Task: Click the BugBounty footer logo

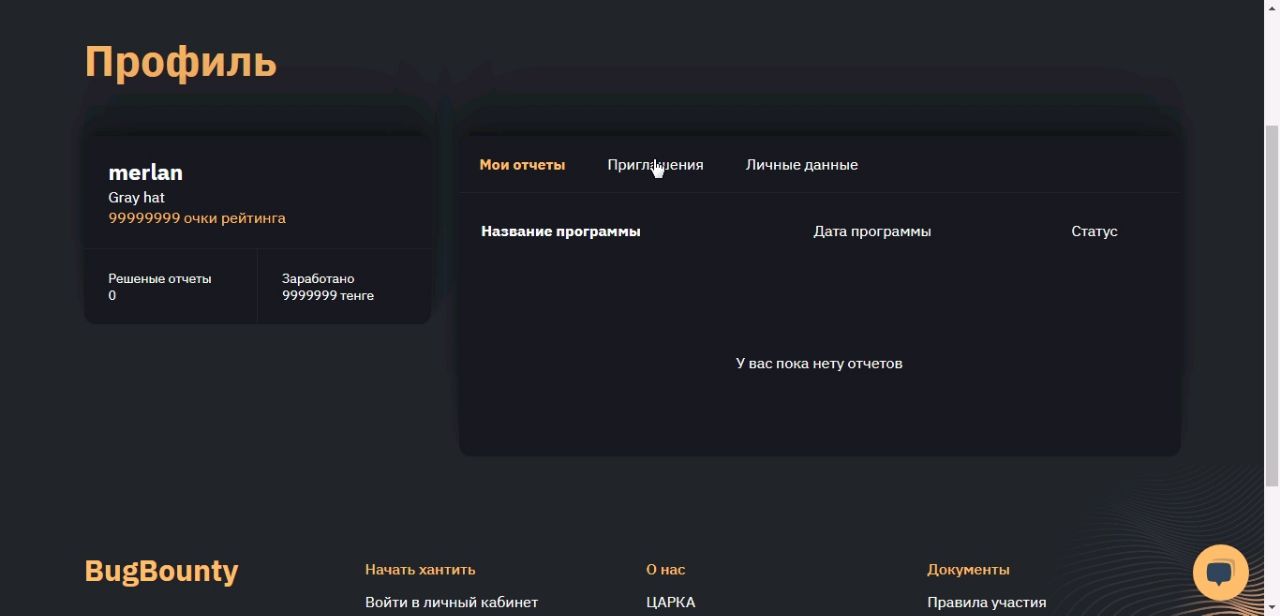Action: pyautogui.click(x=161, y=571)
